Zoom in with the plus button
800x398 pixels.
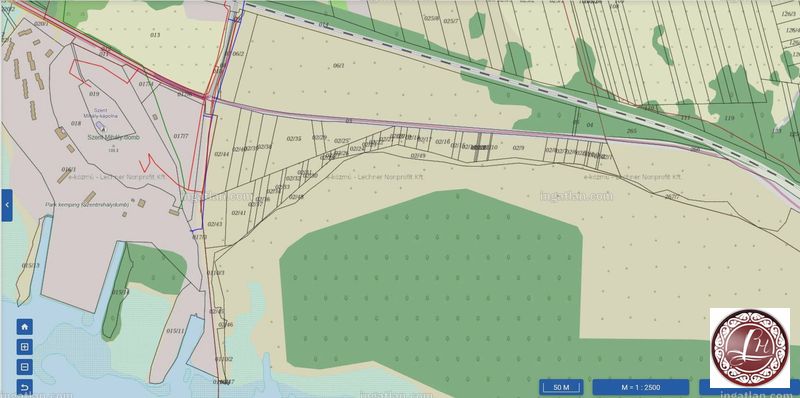(24, 347)
